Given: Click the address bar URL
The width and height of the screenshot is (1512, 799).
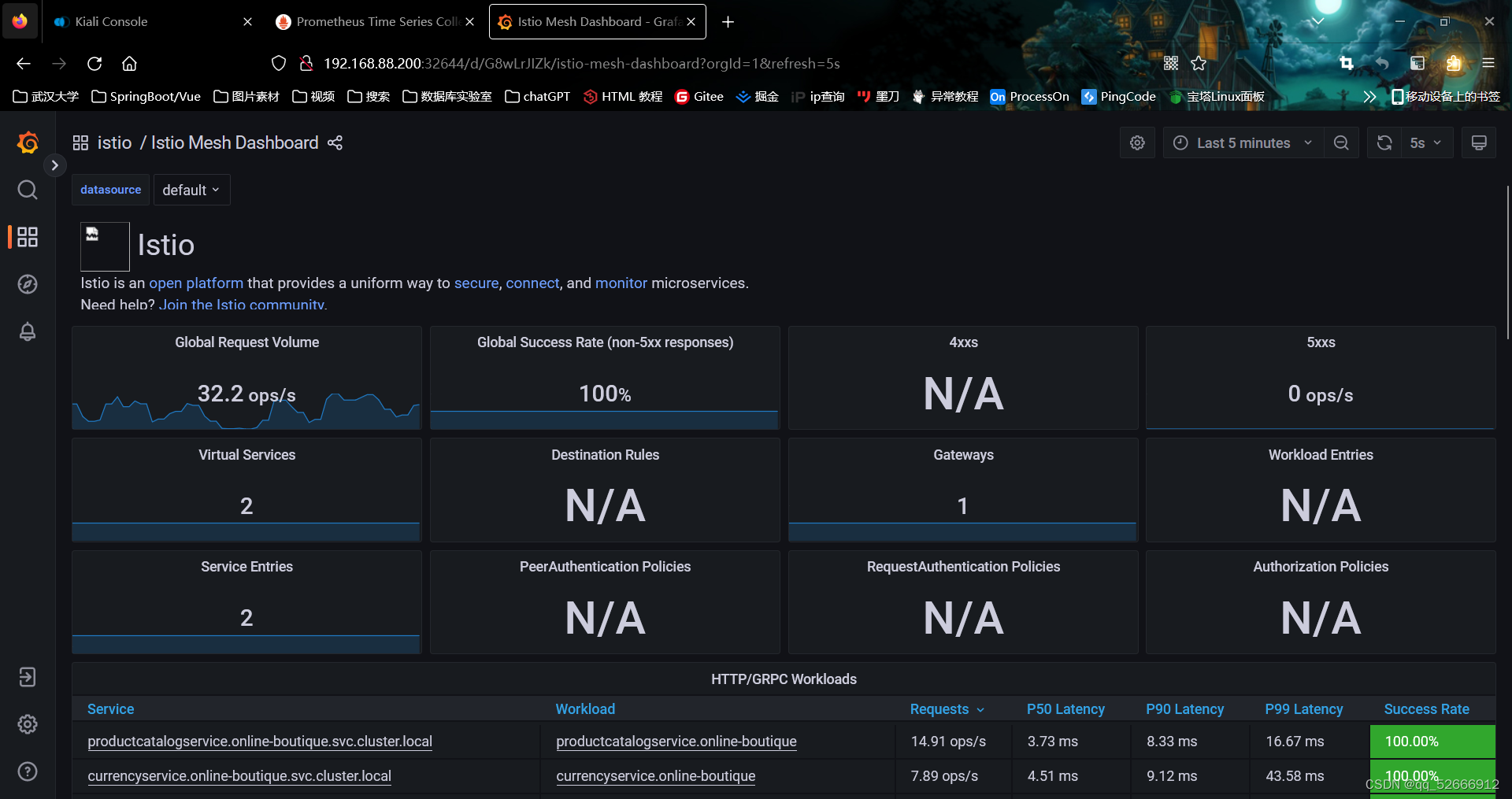Looking at the screenshot, I should (581, 64).
